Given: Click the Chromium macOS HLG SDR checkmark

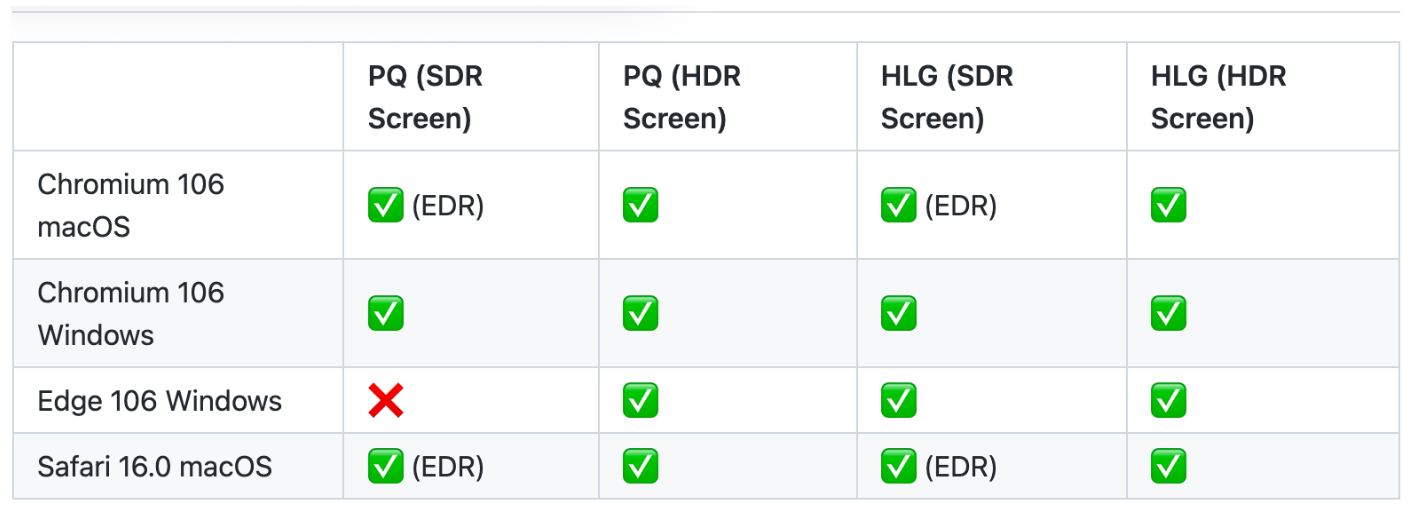Looking at the screenshot, I should pos(899,206).
